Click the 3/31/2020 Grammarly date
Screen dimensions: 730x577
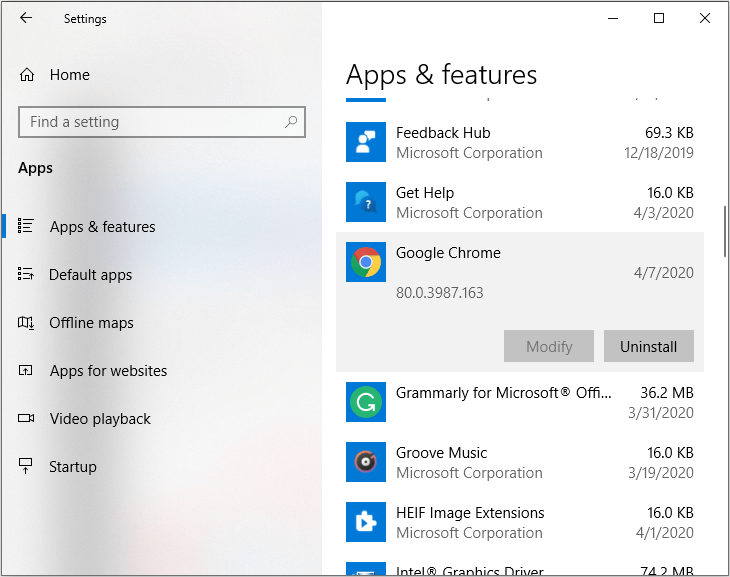661,413
